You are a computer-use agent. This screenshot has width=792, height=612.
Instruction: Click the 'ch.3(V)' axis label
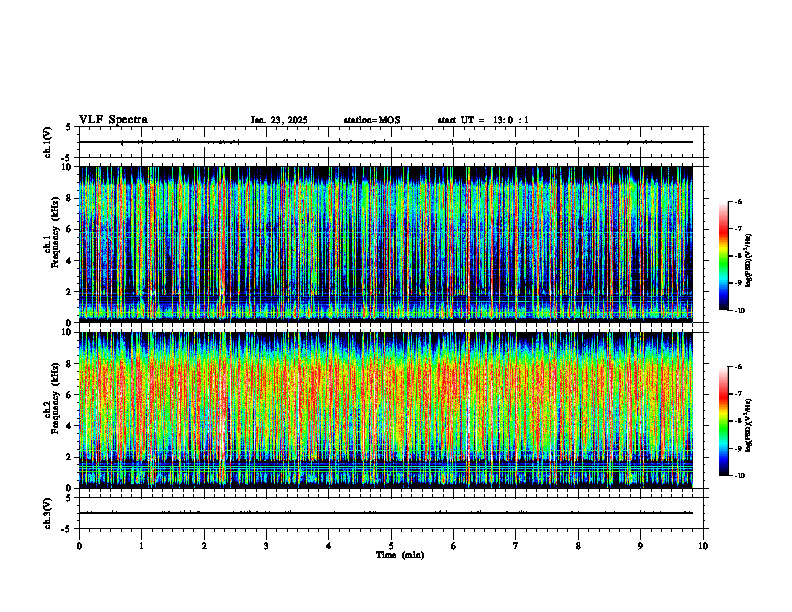pos(48,513)
